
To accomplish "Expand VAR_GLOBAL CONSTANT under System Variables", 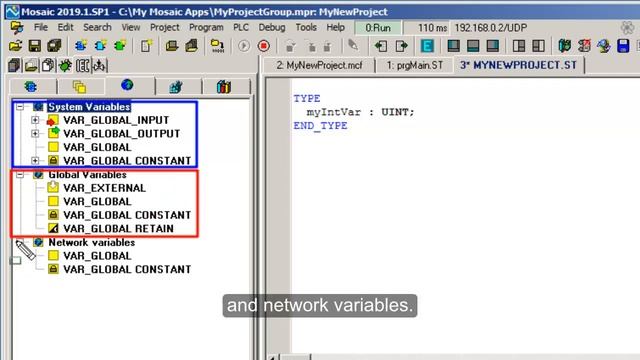I will [x=35, y=160].
